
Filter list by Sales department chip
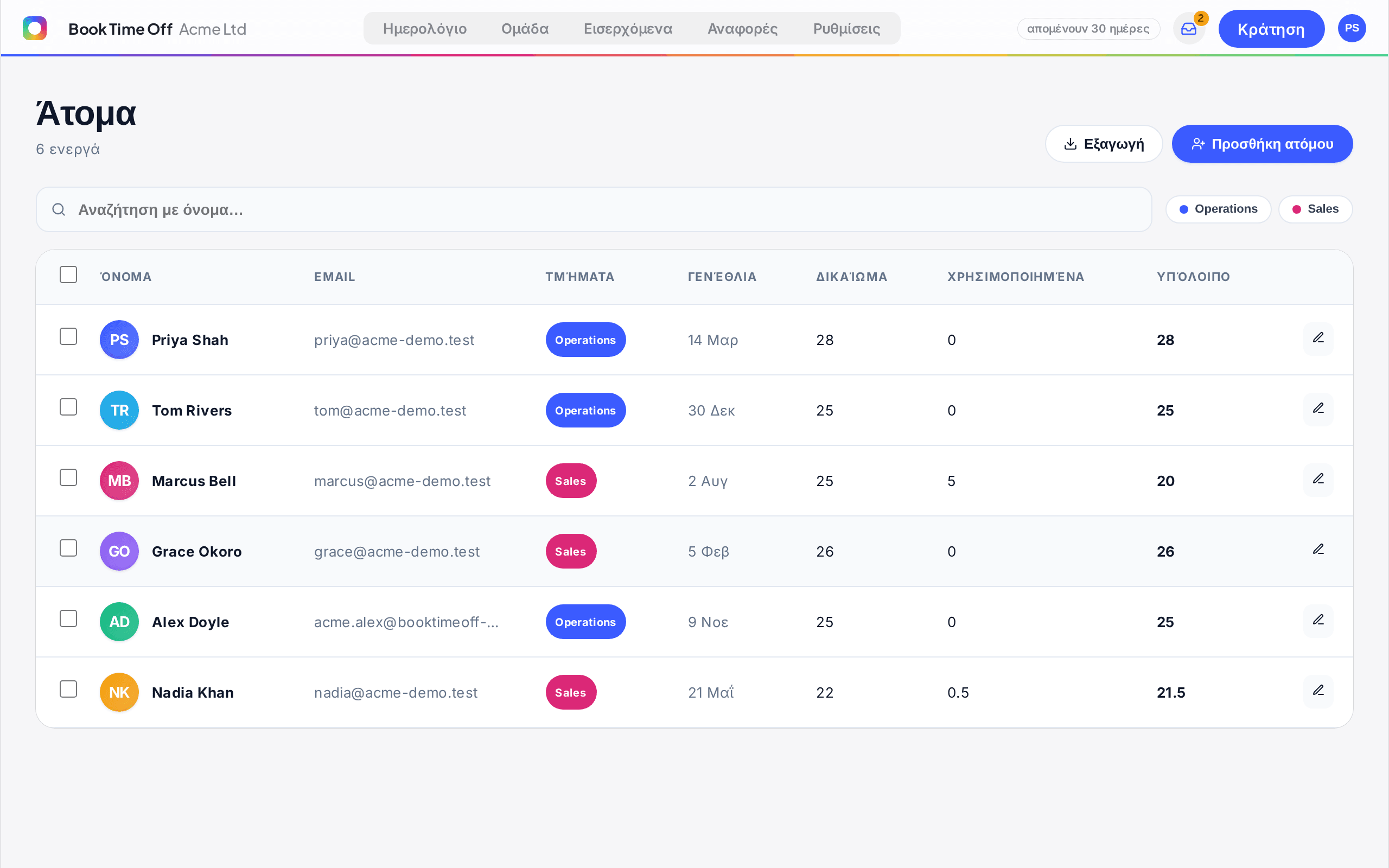(1315, 209)
